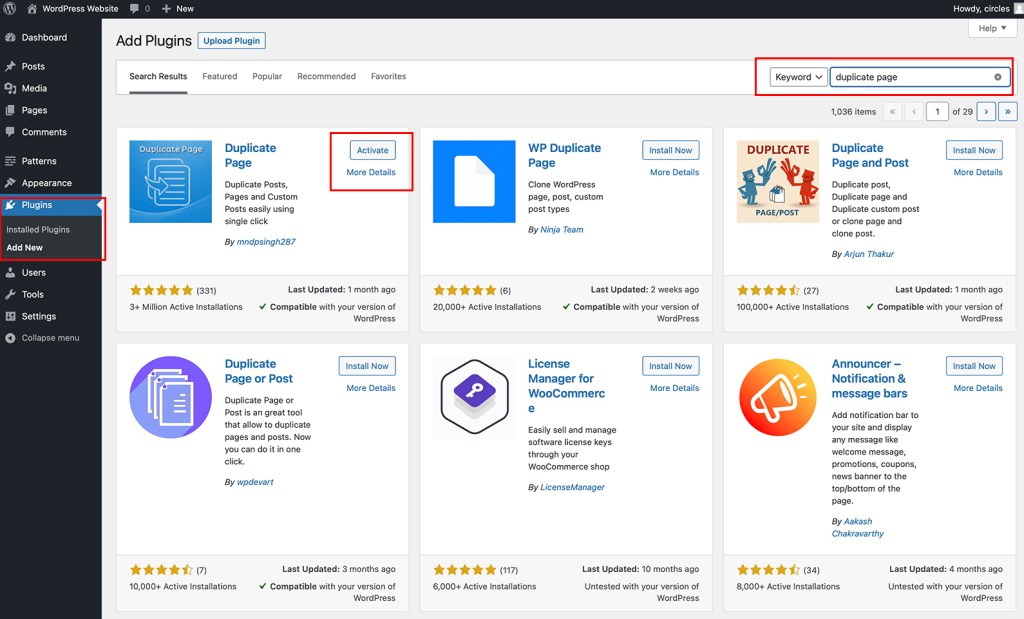This screenshot has width=1024, height=619.
Task: Click the Duplicate Page or Post purple icon
Action: click(x=170, y=397)
